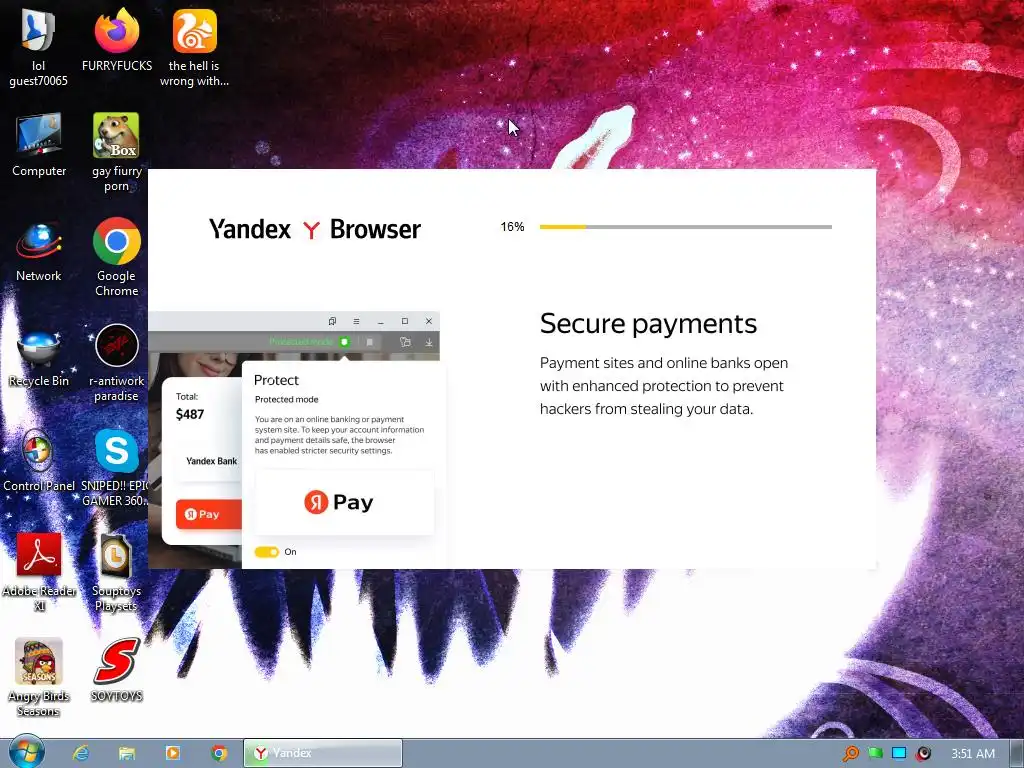1024x768 pixels.
Task: Click the yellow 'On' toggle in the illustration
Action: pos(266,552)
